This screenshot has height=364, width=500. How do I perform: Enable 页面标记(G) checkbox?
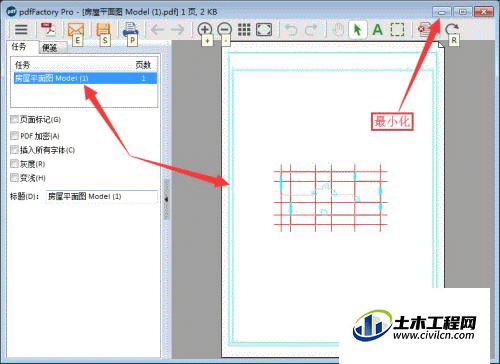pyautogui.click(x=14, y=119)
